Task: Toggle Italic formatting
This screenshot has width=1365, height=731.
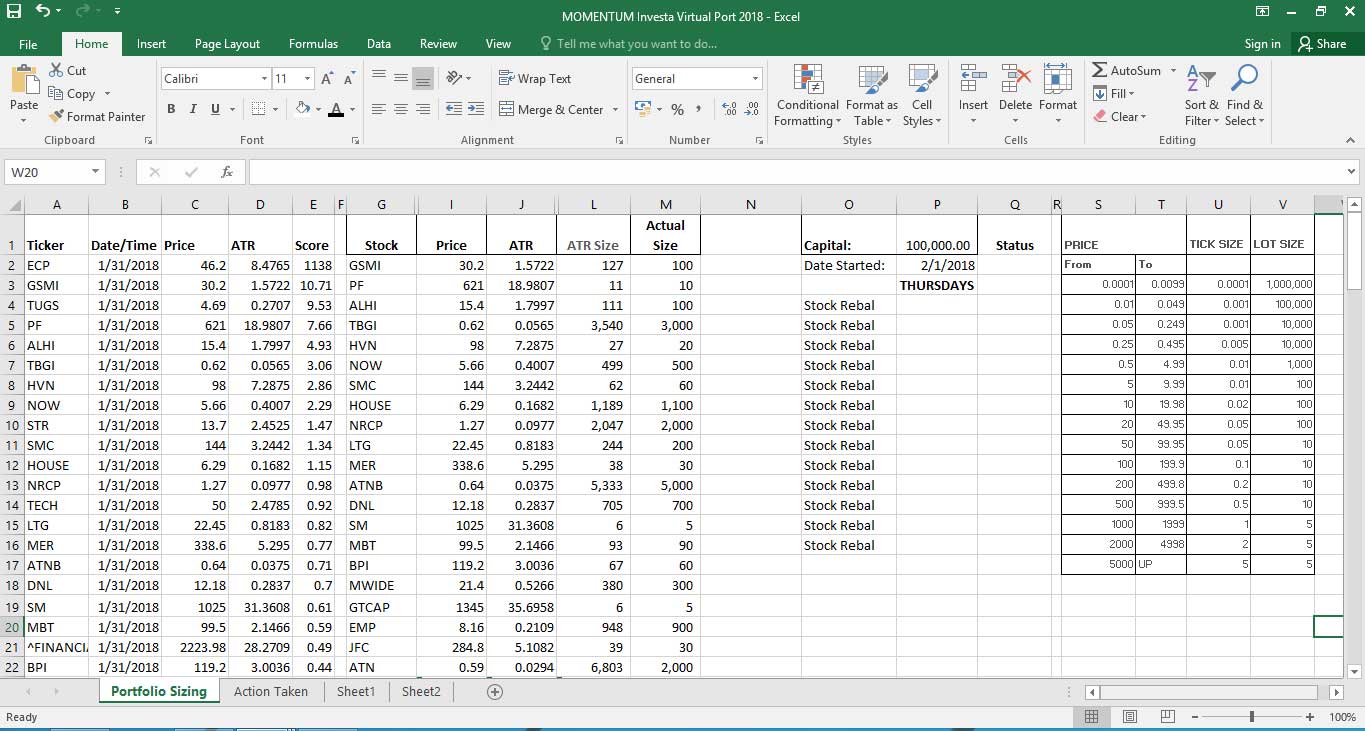Action: tap(194, 109)
